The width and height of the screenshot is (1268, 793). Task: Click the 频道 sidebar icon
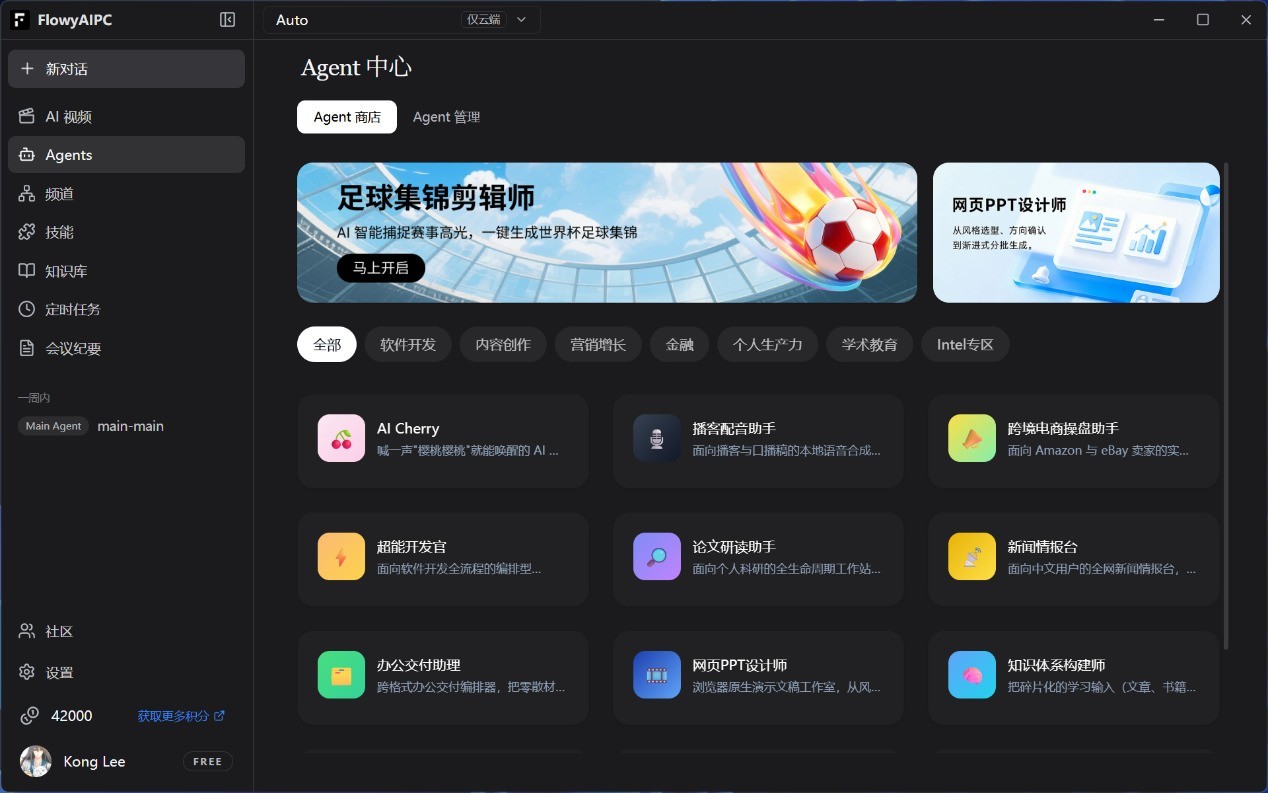[x=27, y=194]
